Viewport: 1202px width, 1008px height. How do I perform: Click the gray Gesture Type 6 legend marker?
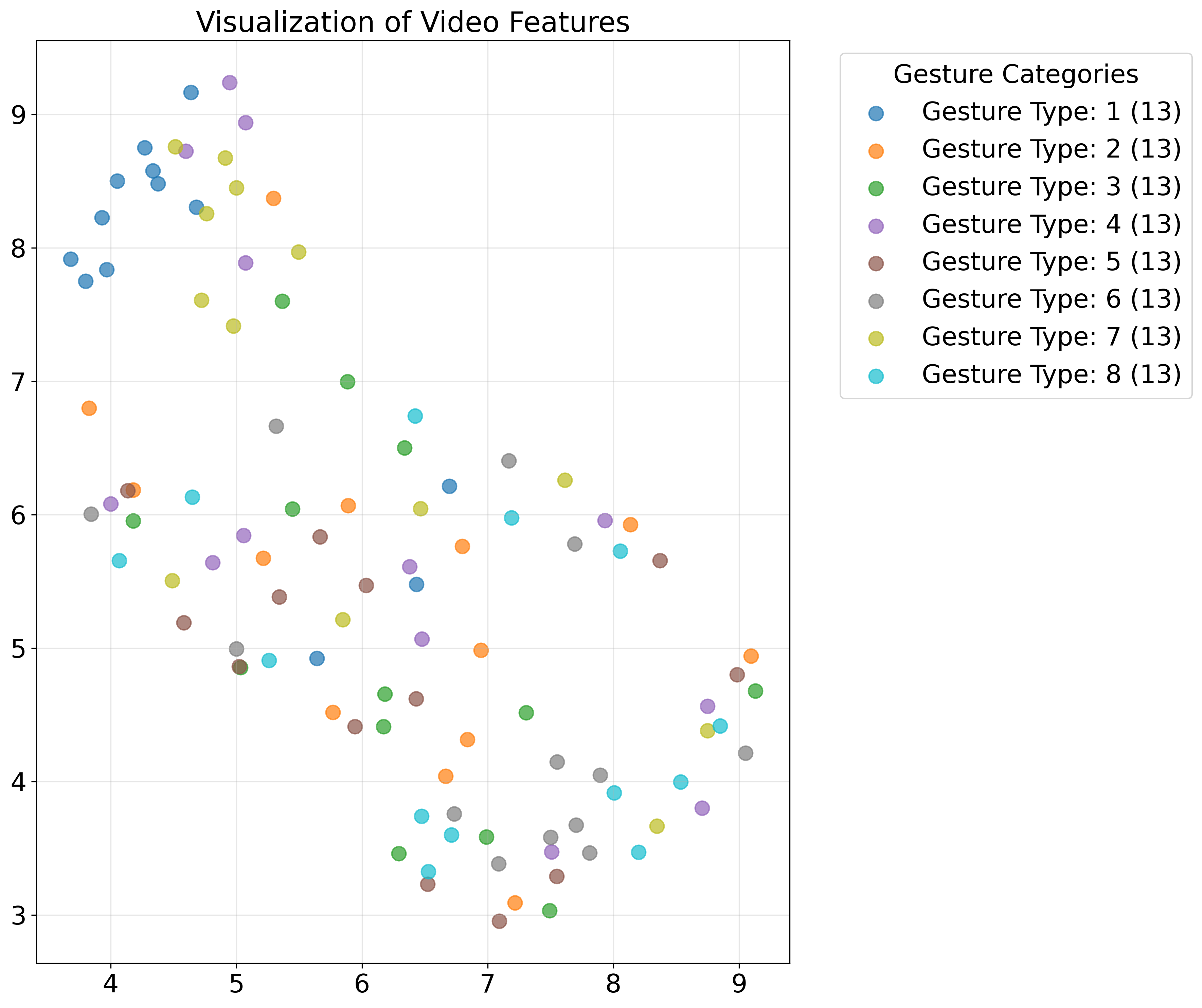pos(876,301)
